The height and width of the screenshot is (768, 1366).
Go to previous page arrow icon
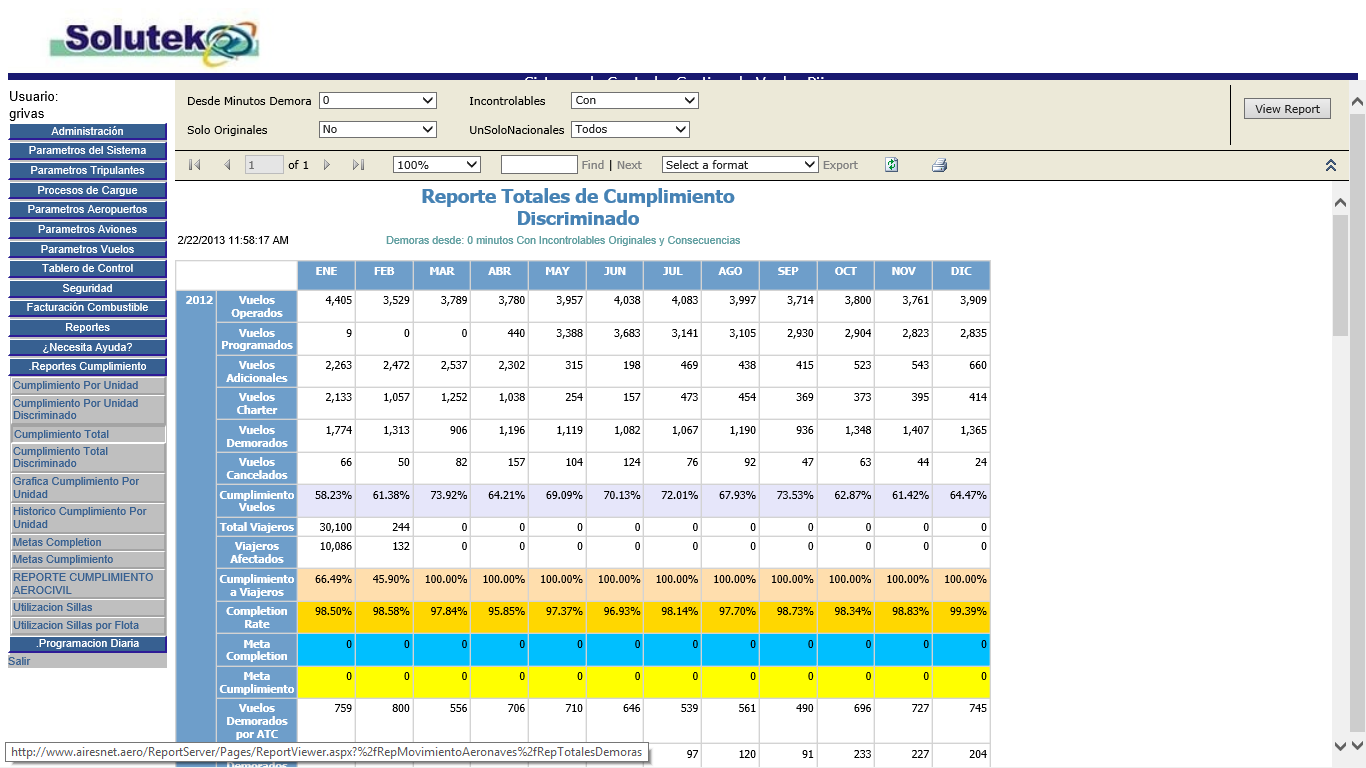click(227, 165)
